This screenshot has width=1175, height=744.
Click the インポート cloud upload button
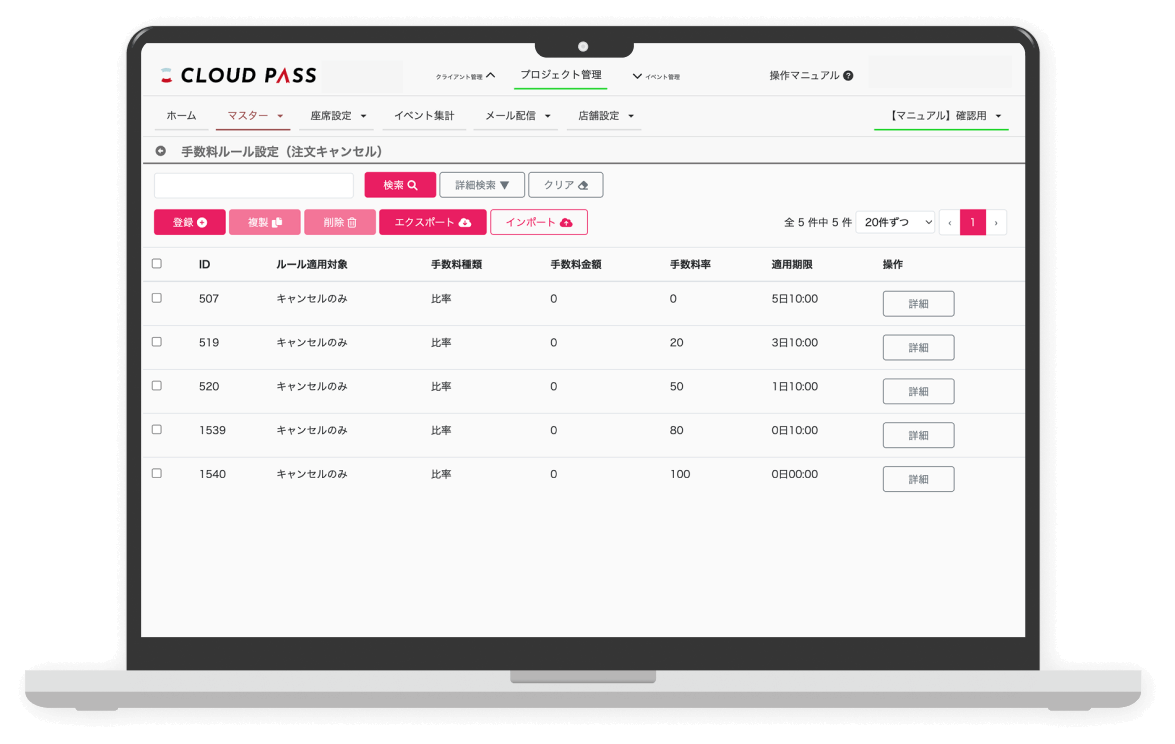(x=538, y=222)
